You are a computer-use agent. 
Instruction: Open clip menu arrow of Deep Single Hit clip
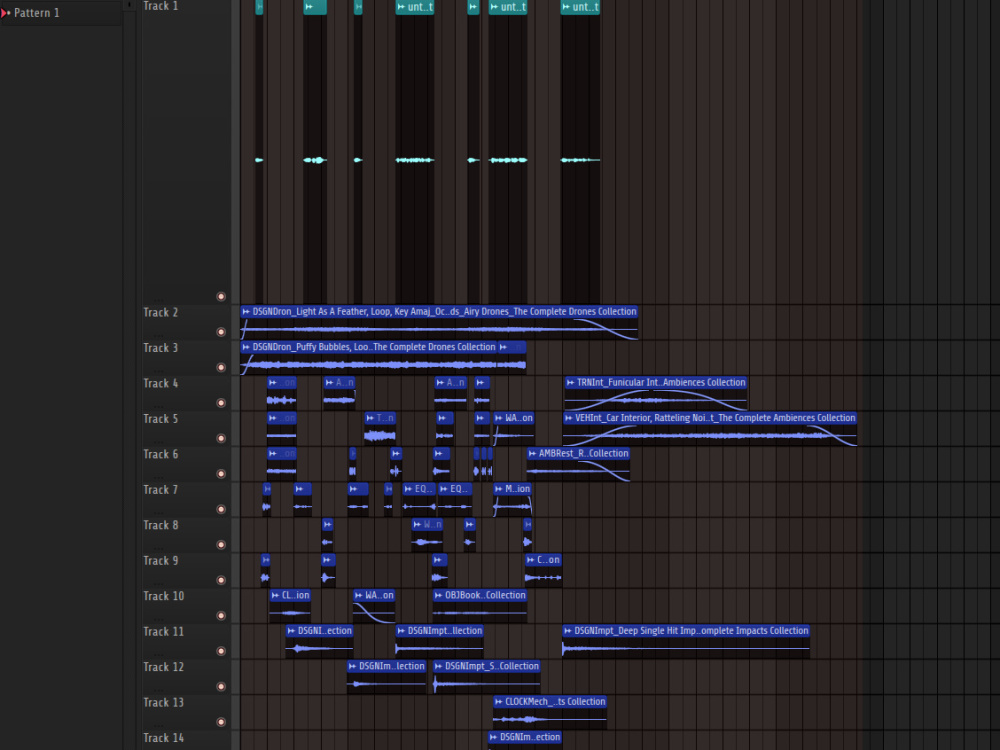pos(568,631)
